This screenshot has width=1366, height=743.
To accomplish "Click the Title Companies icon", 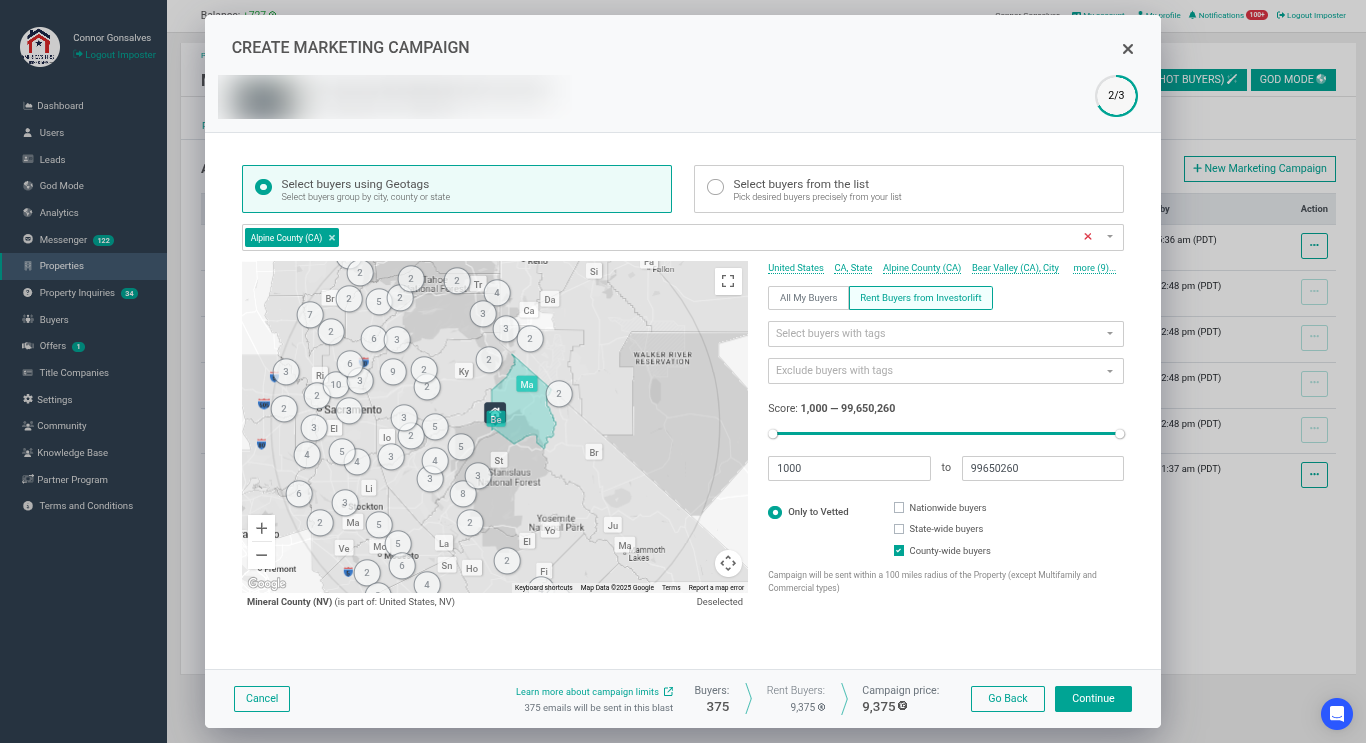I will pos(28,373).
